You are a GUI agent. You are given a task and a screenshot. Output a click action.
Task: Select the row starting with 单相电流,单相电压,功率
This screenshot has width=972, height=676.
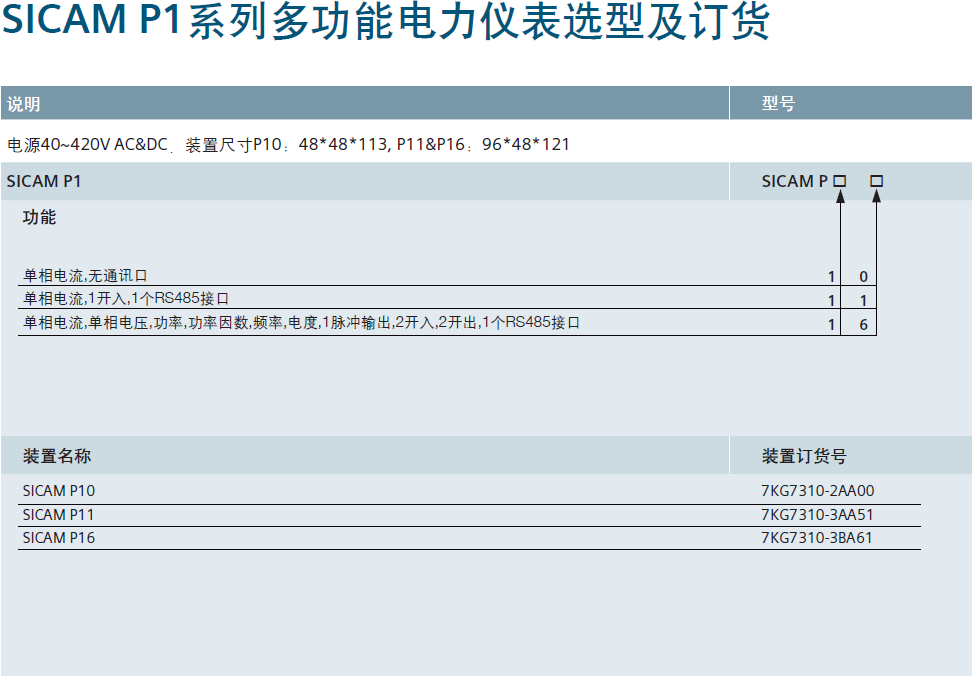click(301, 323)
